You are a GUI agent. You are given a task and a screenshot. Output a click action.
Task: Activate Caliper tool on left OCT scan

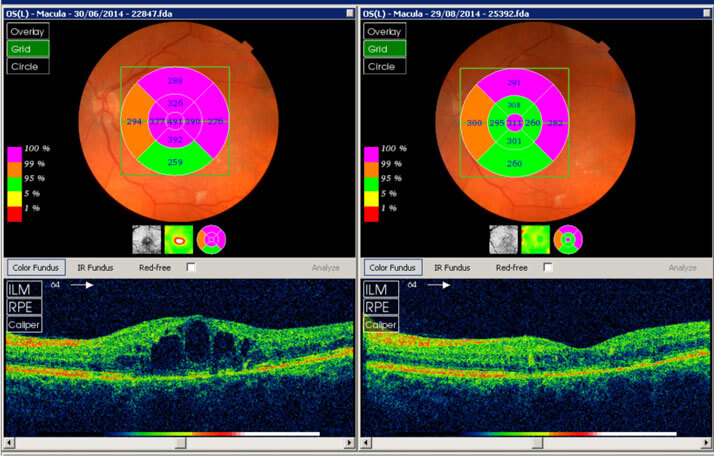(x=25, y=324)
